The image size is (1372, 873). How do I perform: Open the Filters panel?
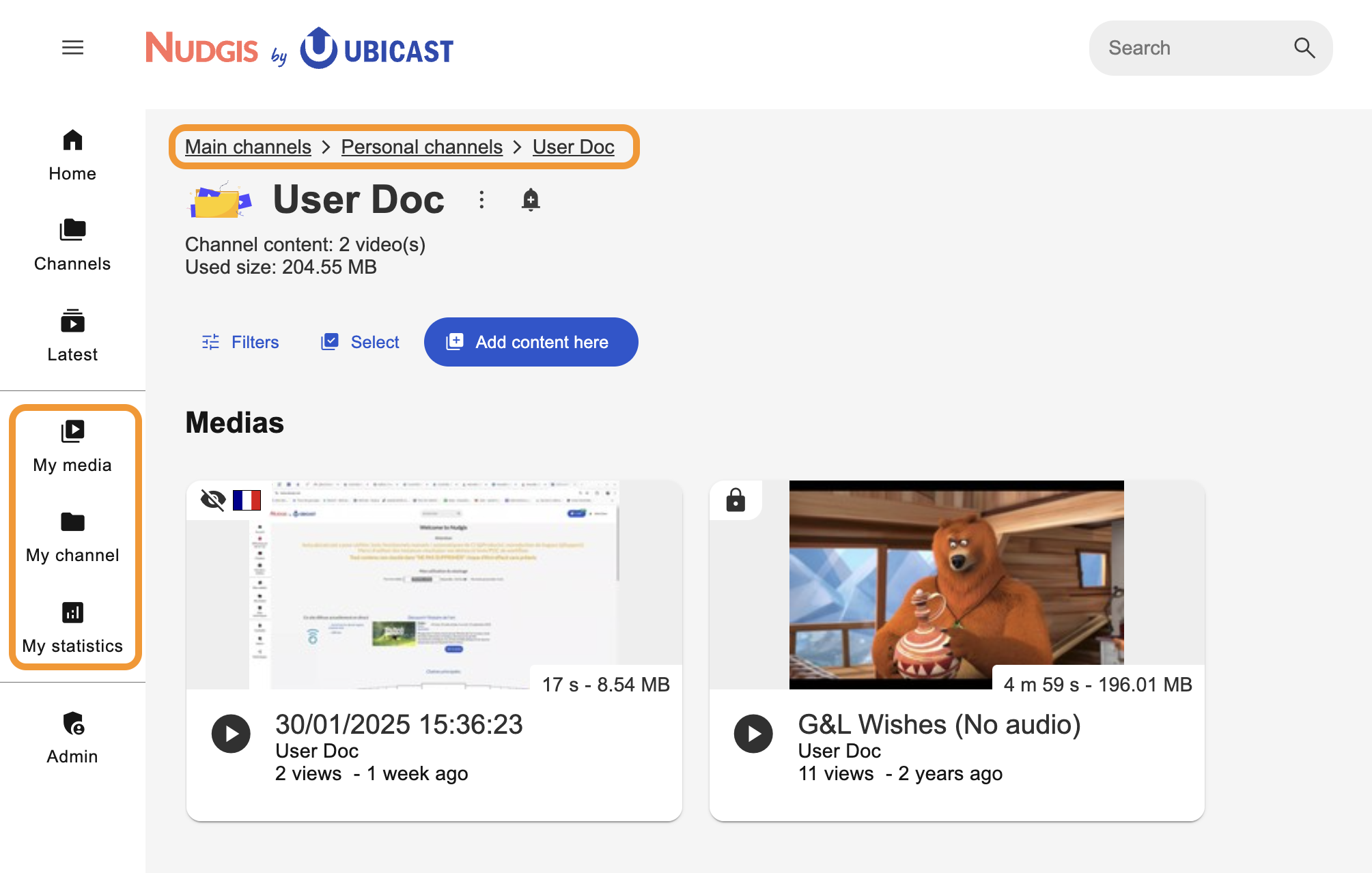(240, 342)
